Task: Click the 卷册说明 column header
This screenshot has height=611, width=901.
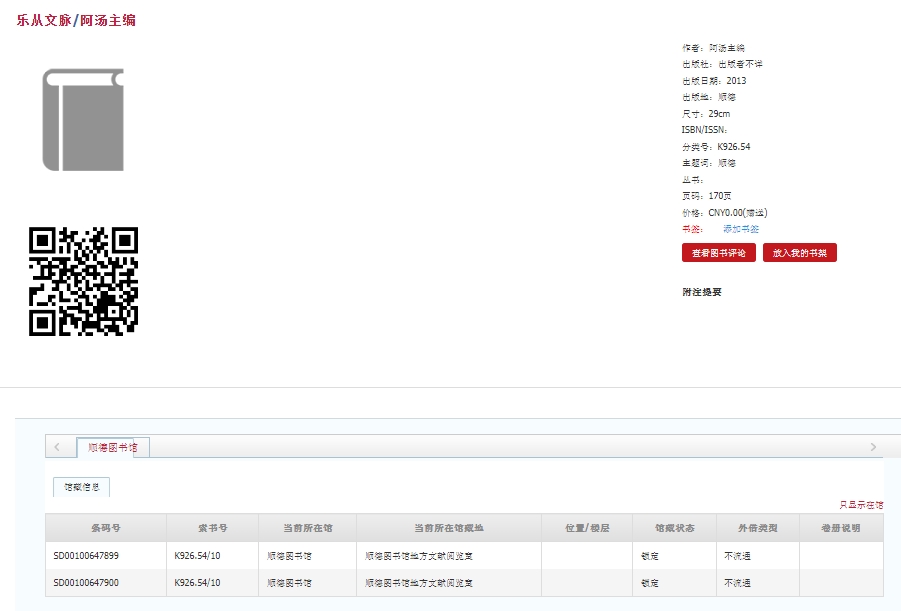Action: point(840,528)
